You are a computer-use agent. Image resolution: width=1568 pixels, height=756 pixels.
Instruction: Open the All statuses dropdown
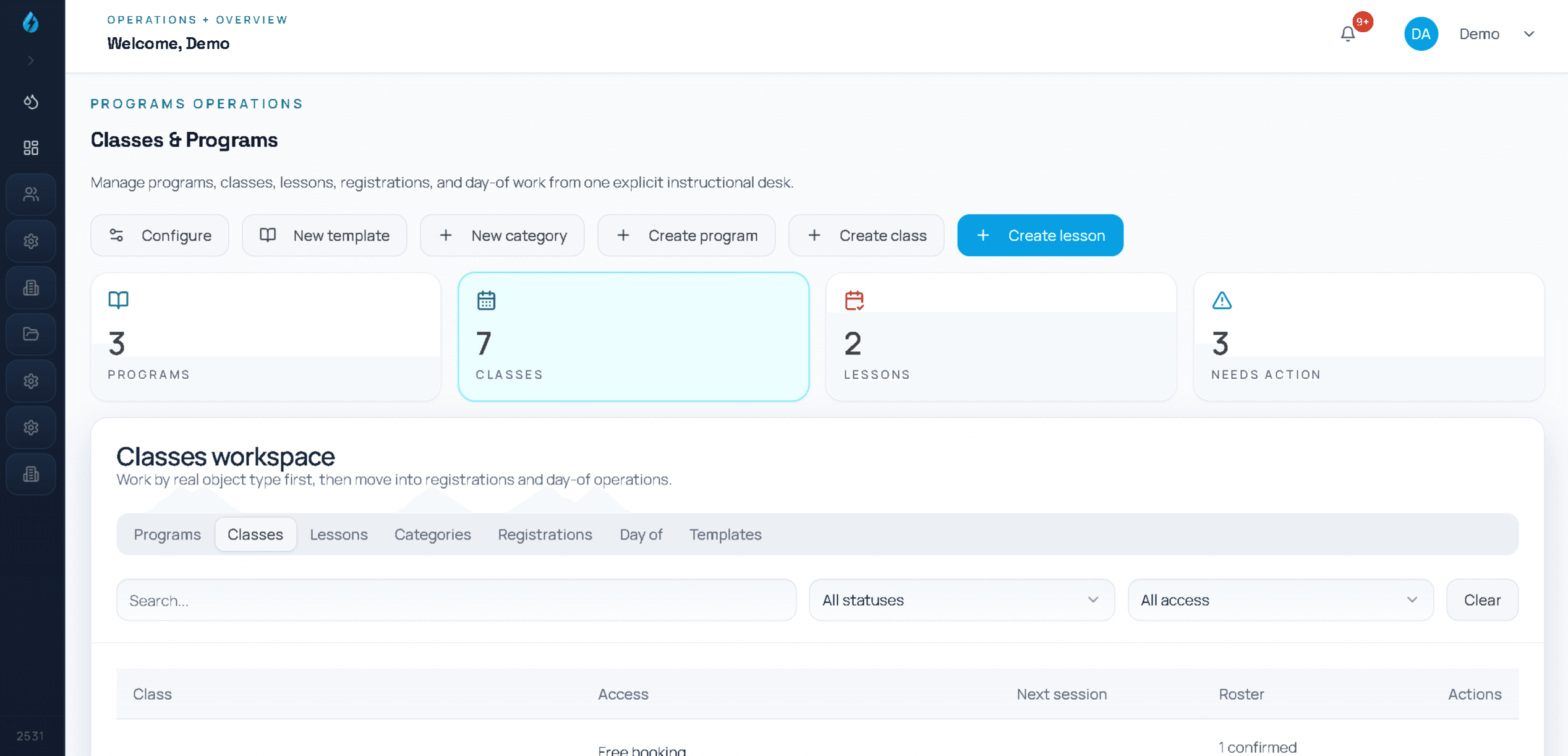[x=961, y=600]
